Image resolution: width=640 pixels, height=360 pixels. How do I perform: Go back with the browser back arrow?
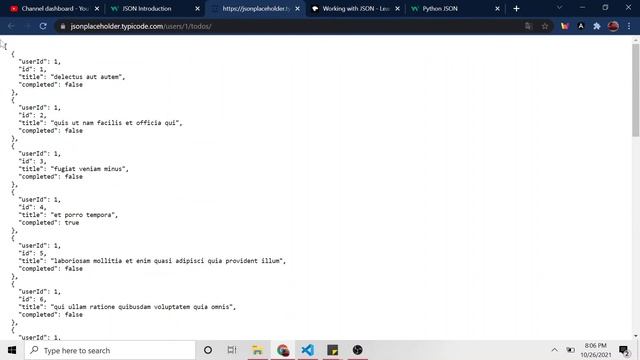11,26
